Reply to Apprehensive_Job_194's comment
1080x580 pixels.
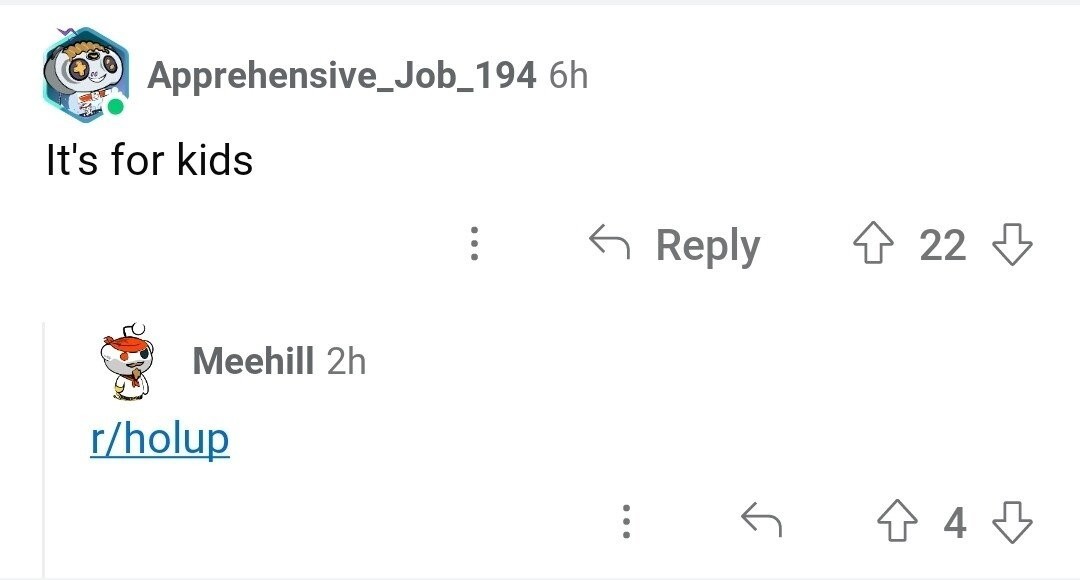(675, 245)
